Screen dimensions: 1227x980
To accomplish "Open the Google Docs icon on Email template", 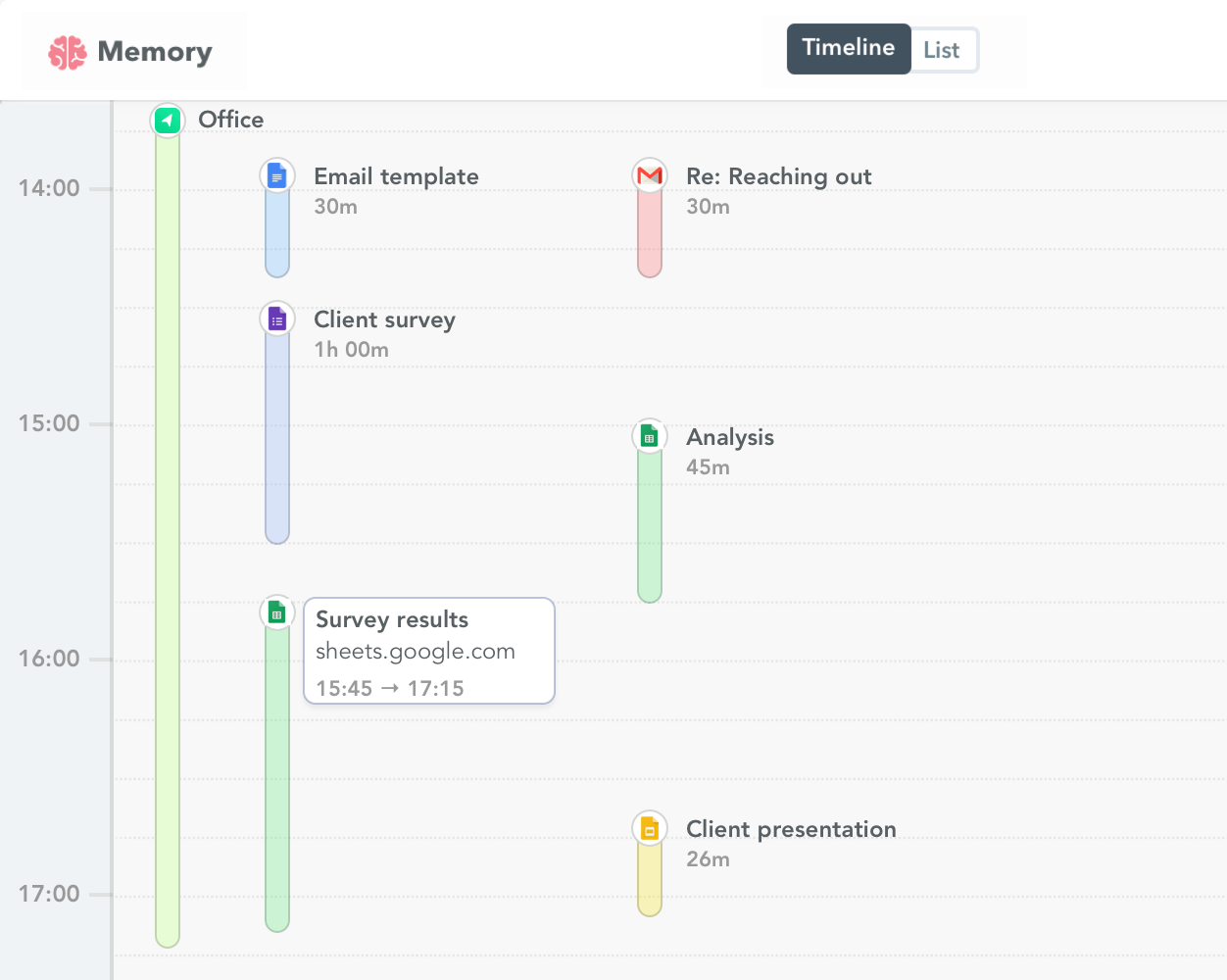I will pyautogui.click(x=276, y=174).
